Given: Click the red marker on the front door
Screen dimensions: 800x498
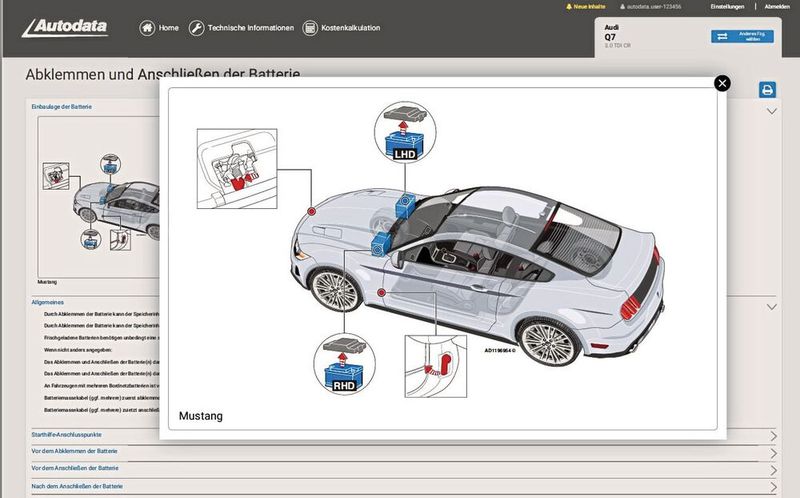Looking at the screenshot, I should click(381, 292).
